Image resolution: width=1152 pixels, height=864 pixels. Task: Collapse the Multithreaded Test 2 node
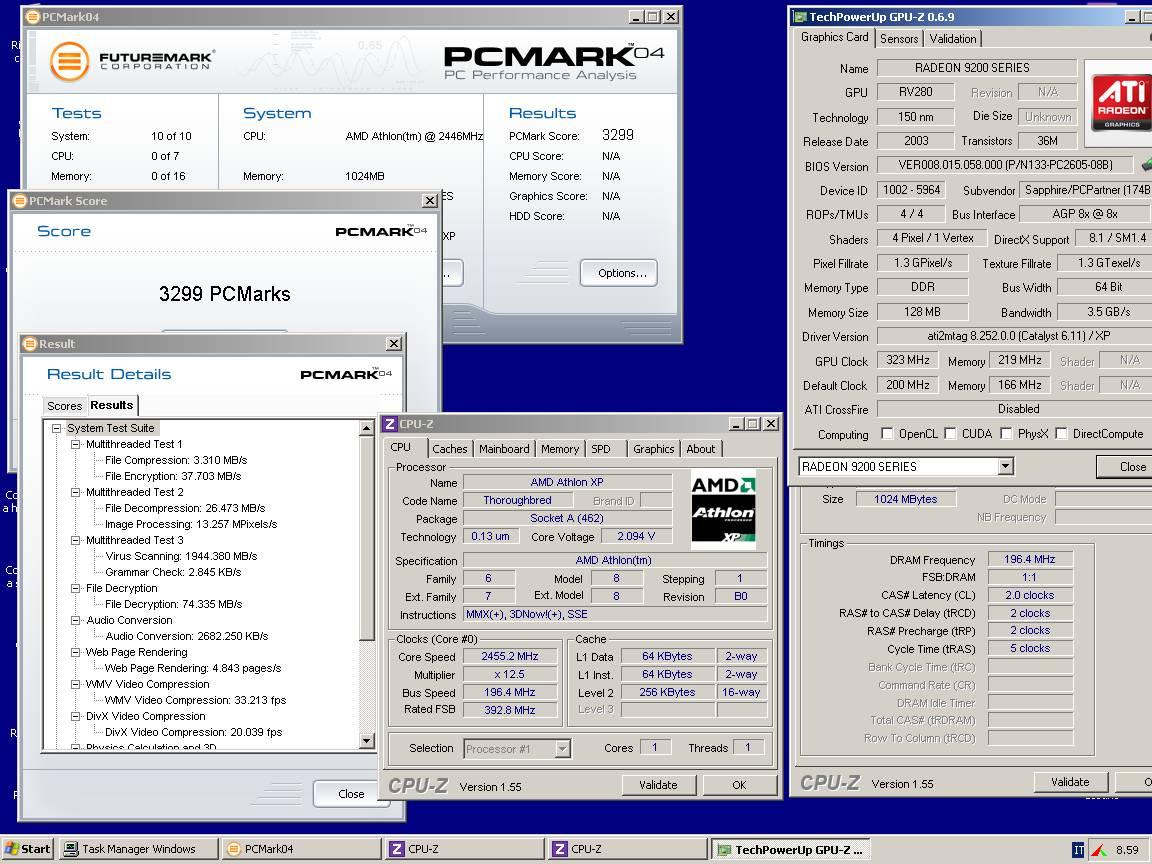(75, 492)
